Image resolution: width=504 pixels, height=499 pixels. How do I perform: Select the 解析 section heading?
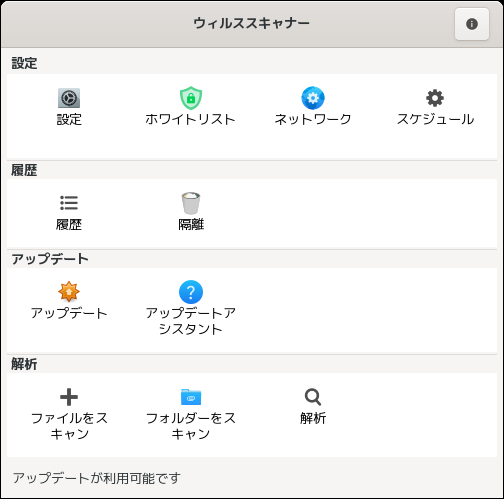pyautogui.click(x=24, y=364)
